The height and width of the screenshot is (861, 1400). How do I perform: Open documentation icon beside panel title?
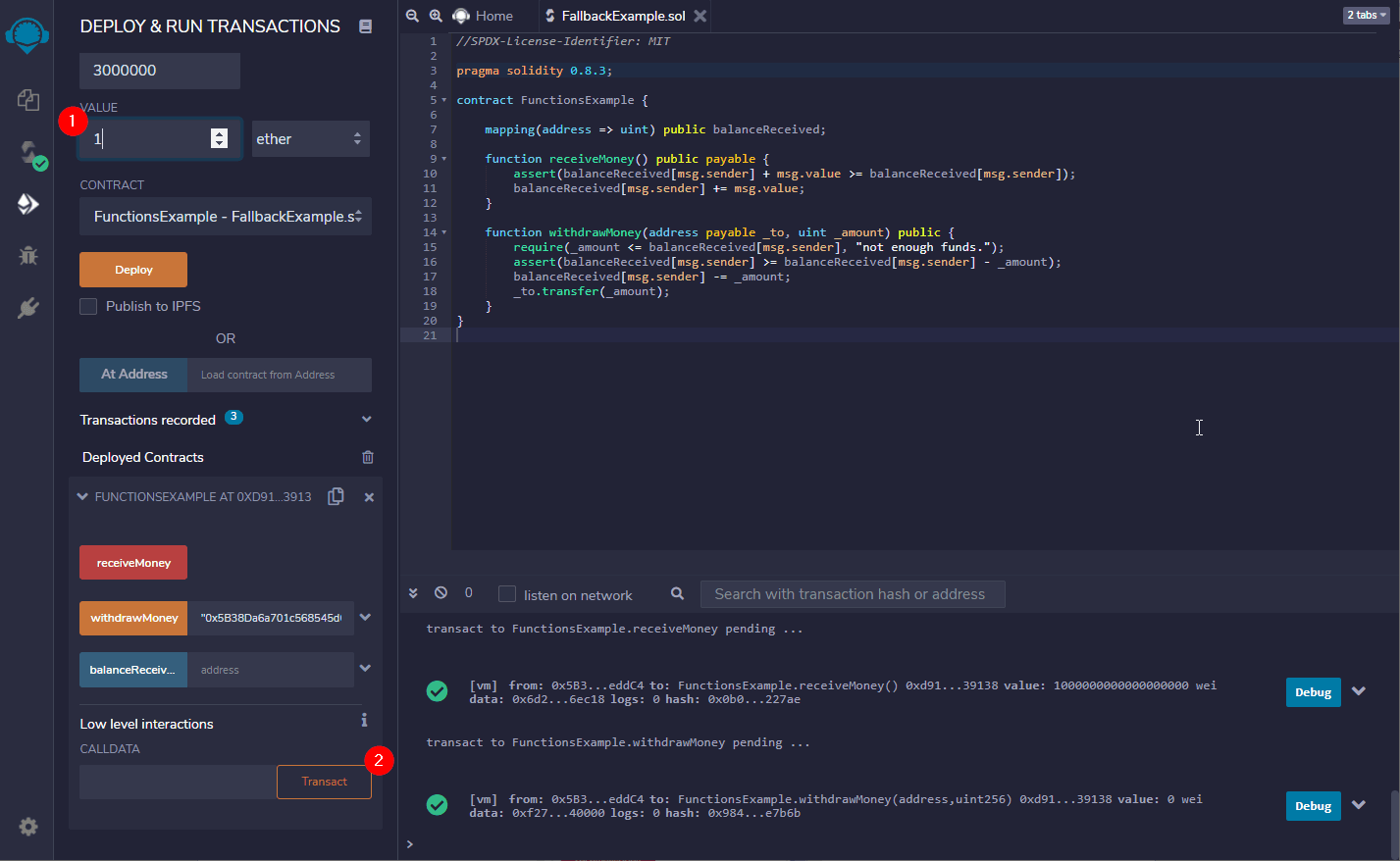[x=365, y=26]
